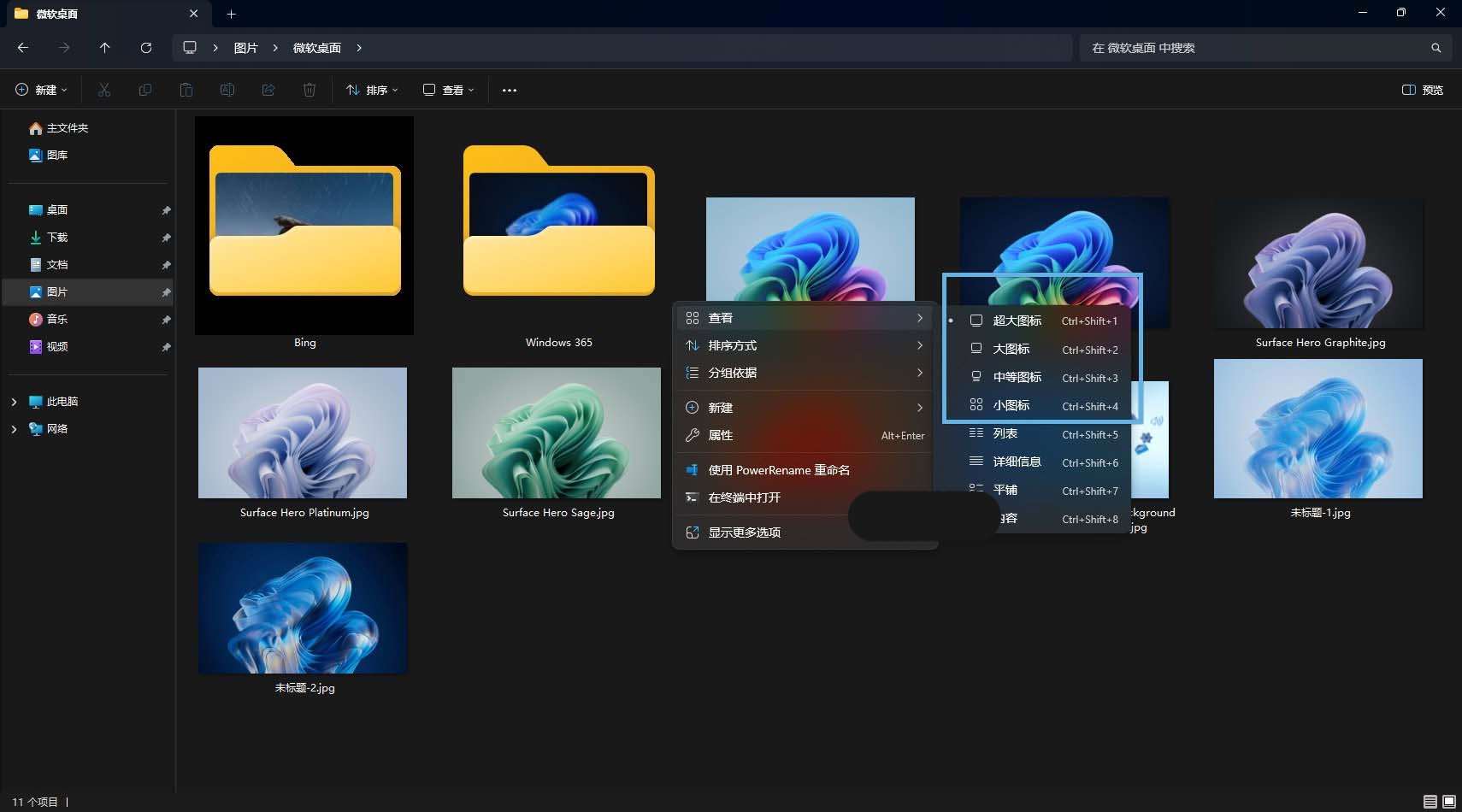The image size is (1462, 812).
Task: Click 属性 in the context menu
Action: 719,435
